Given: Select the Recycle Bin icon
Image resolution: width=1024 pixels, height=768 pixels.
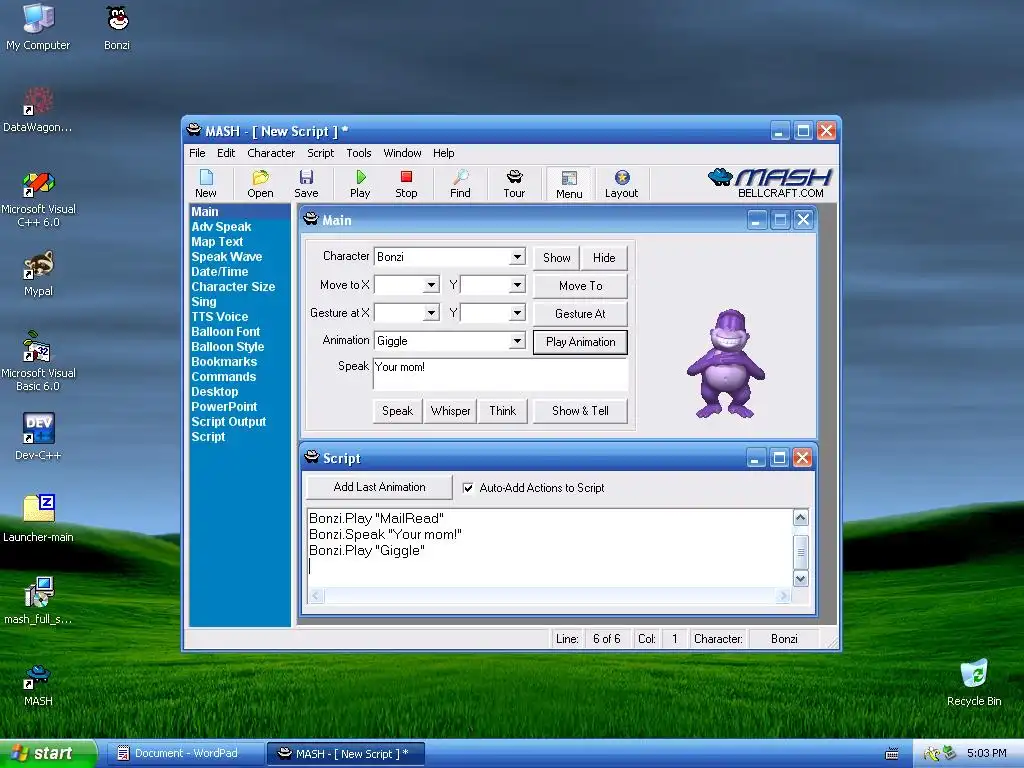Looking at the screenshot, I should tap(974, 682).
